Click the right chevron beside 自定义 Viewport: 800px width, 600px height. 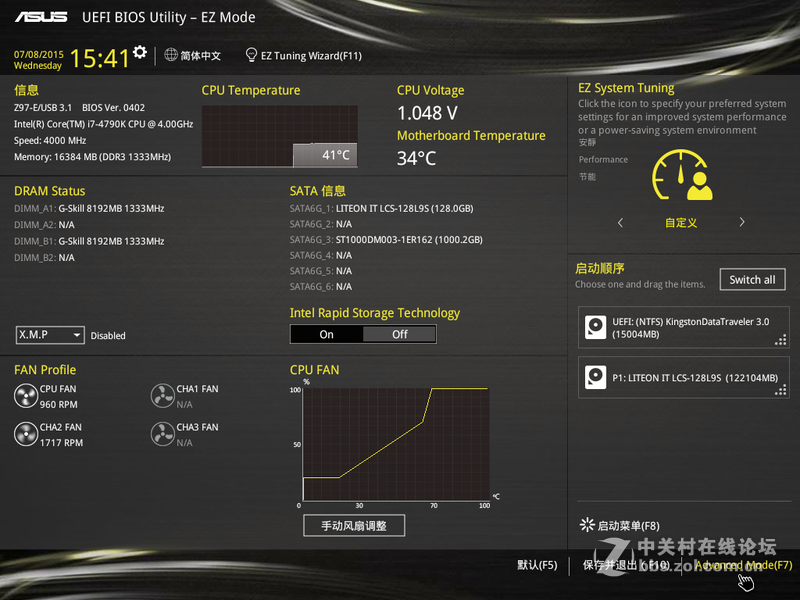click(742, 223)
